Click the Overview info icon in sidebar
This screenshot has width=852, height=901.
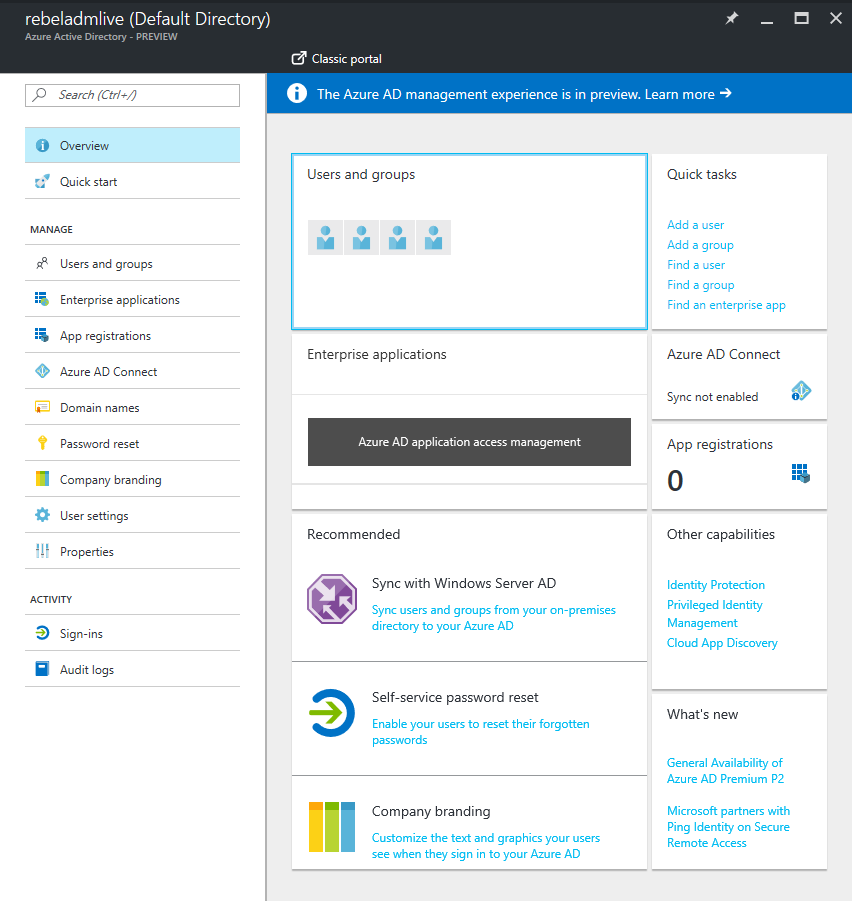pos(43,145)
